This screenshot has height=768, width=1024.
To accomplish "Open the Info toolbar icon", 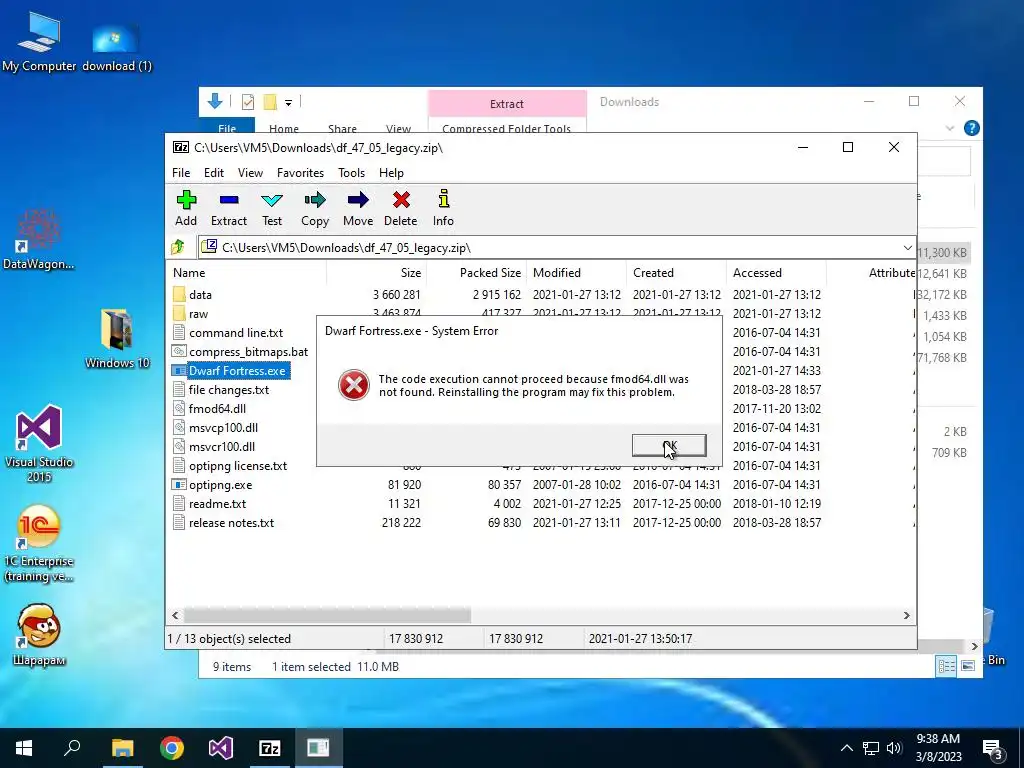I will point(443,208).
